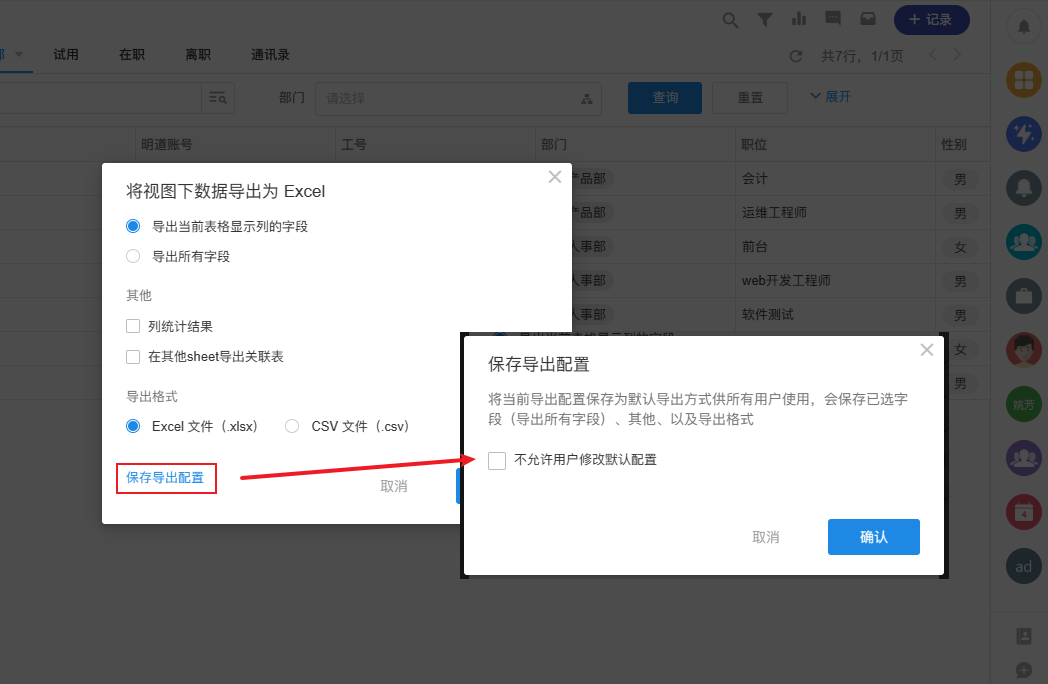Select 导出所有字段 radio option
The width and height of the screenshot is (1048, 684).
point(133,257)
